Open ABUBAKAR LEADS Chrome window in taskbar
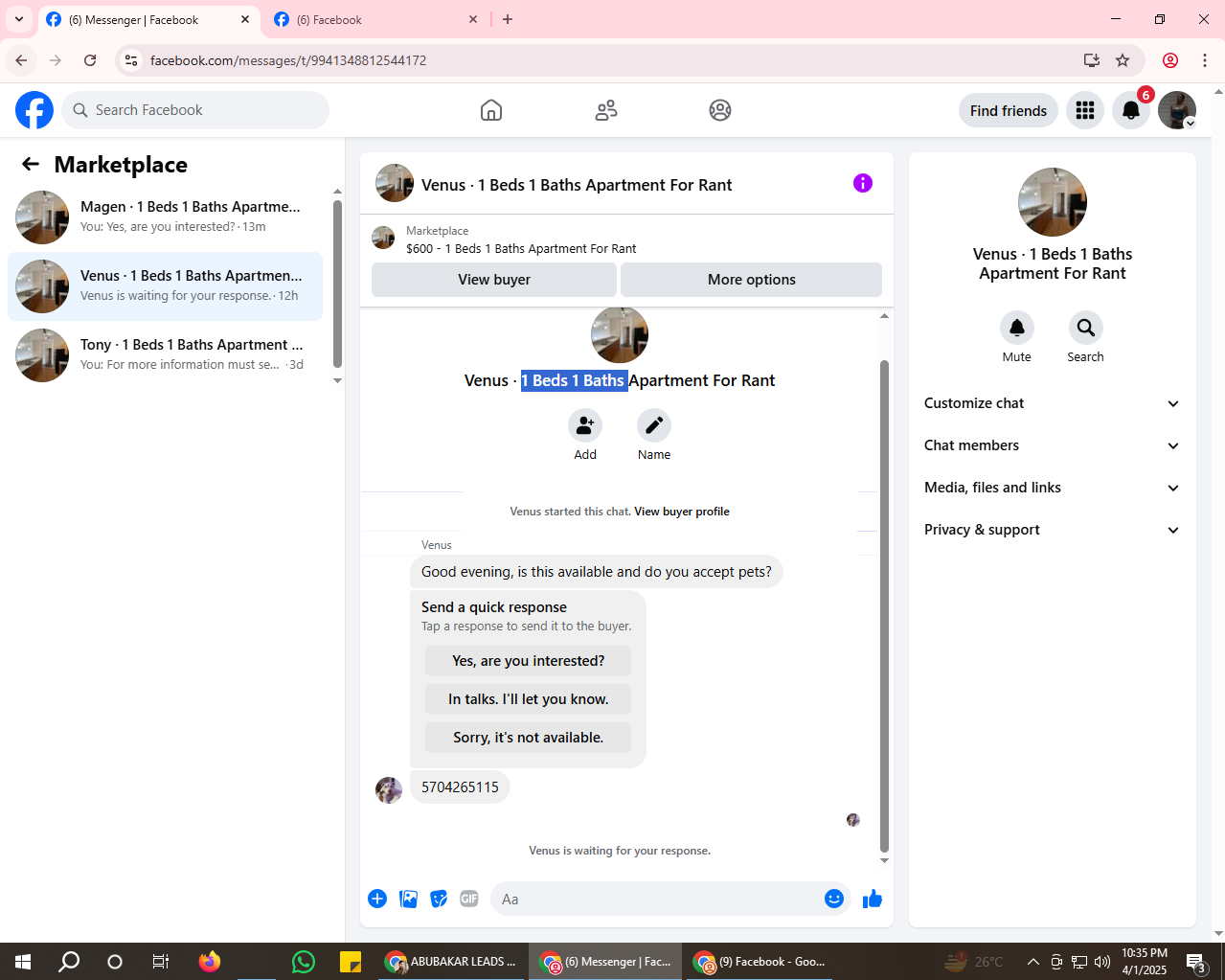The height and width of the screenshot is (980, 1225). pyautogui.click(x=450, y=962)
